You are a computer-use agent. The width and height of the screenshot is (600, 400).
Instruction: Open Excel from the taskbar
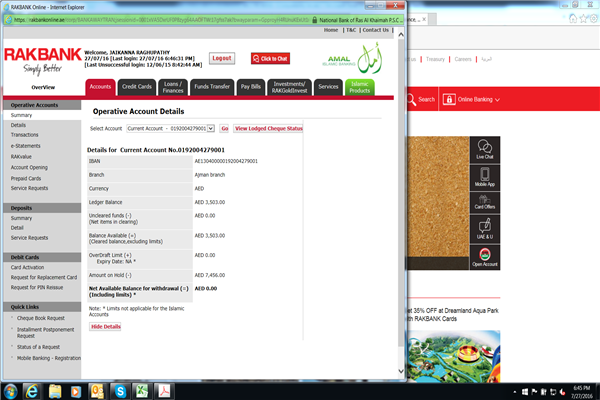pyautogui.click(x=142, y=392)
